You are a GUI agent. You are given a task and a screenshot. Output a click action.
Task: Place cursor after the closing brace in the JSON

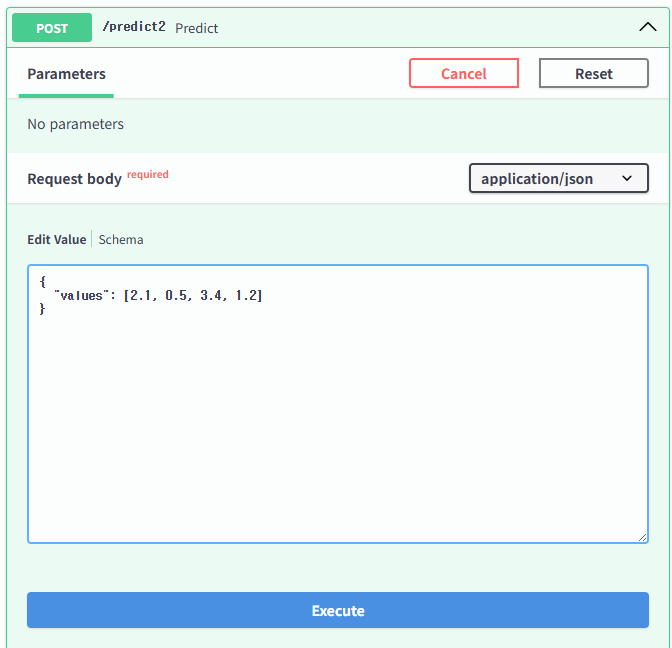point(48,310)
